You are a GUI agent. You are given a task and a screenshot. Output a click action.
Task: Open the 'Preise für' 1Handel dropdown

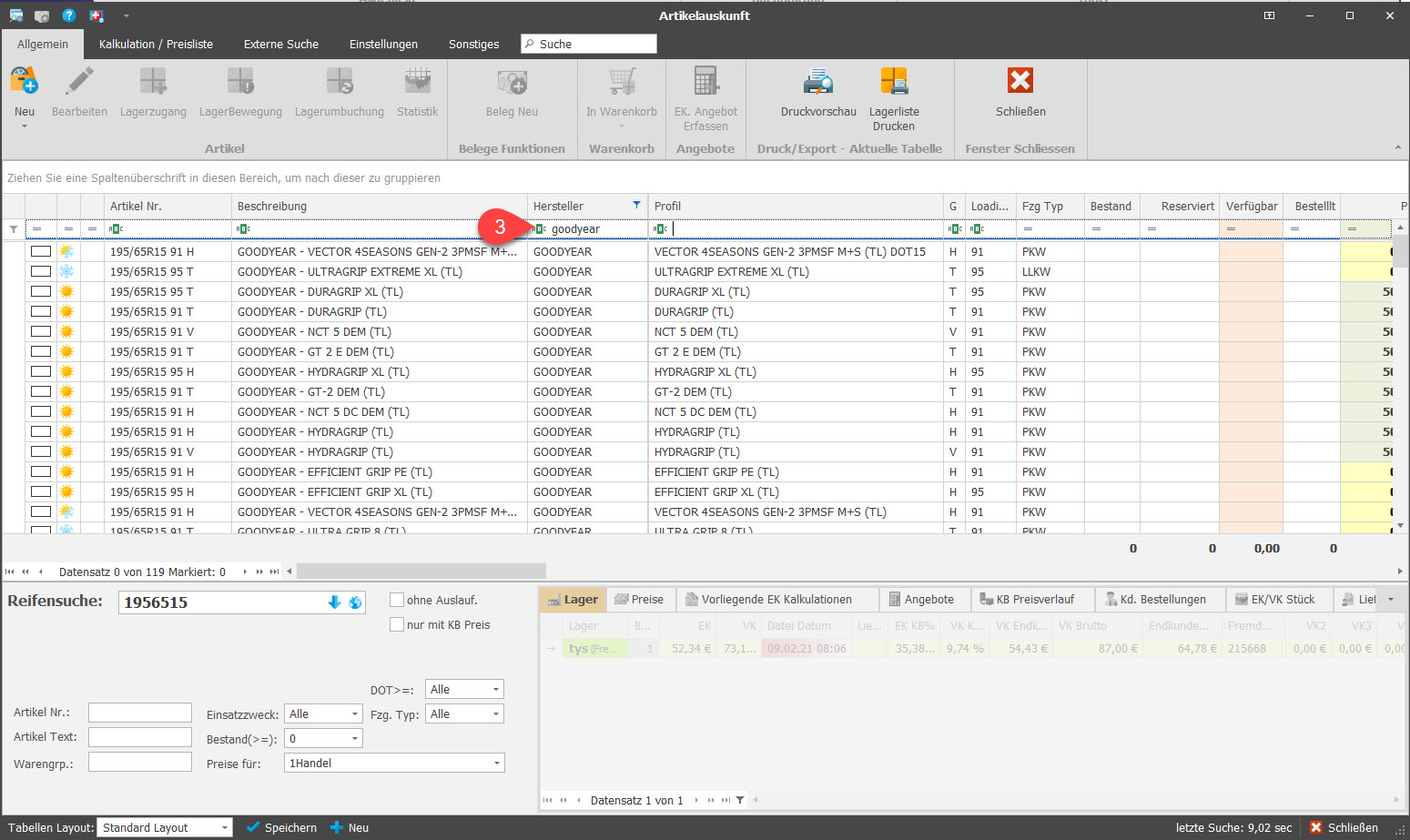click(496, 763)
